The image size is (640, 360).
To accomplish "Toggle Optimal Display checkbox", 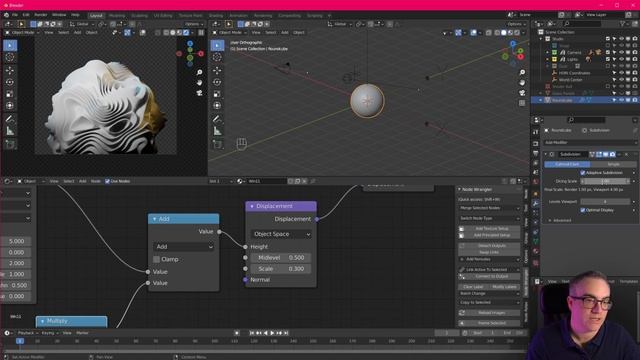I will coord(582,210).
